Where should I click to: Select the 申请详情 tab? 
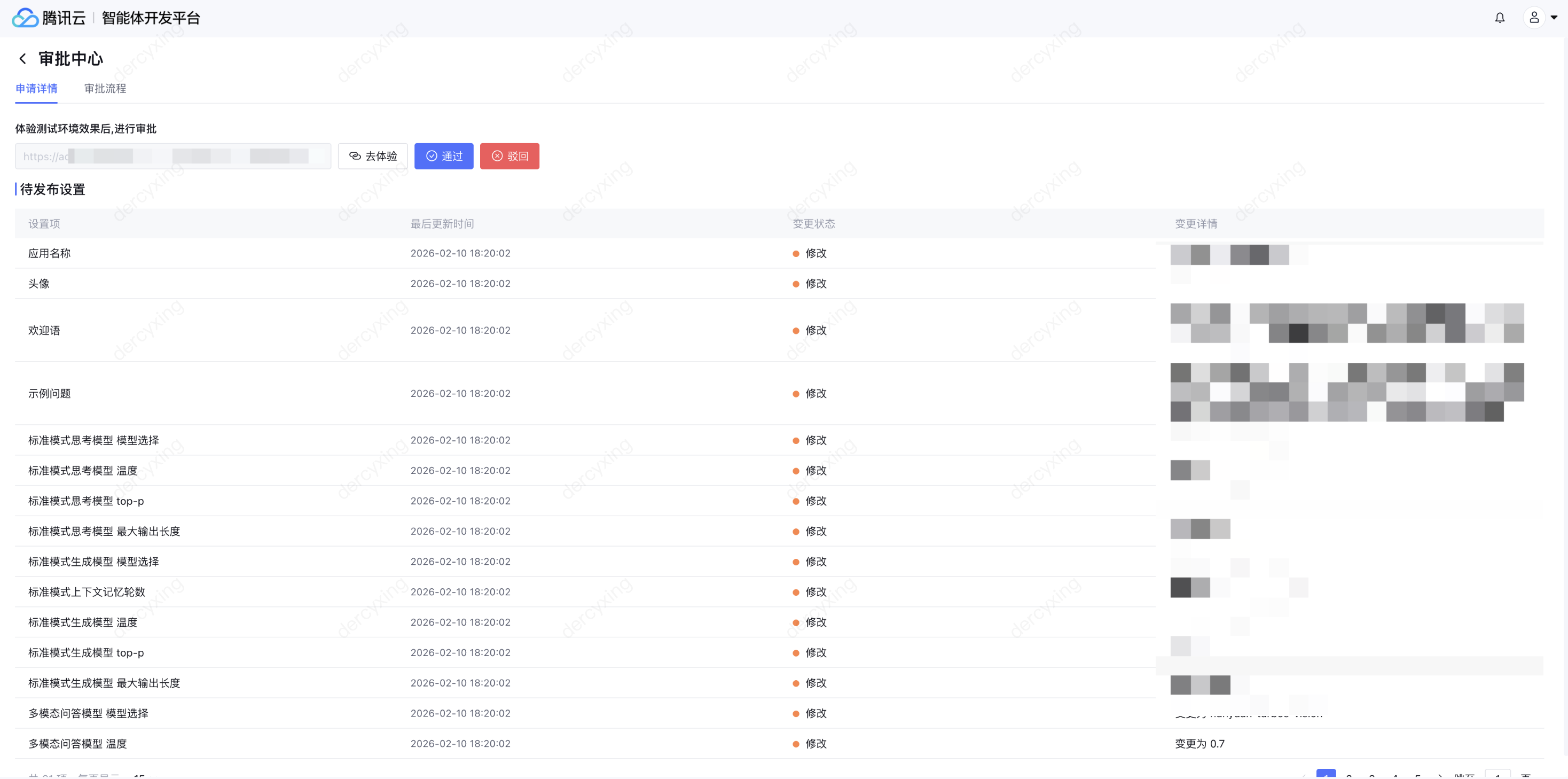point(36,89)
